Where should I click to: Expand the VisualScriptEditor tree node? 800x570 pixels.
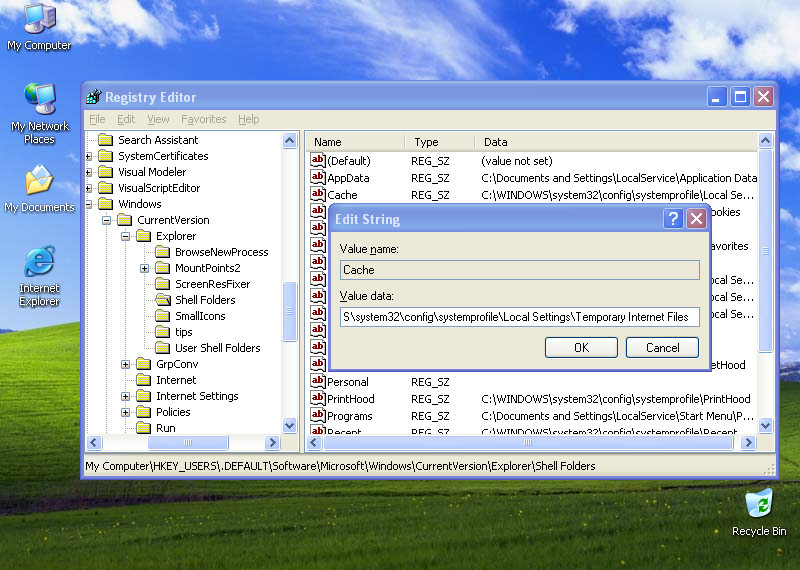point(89,188)
